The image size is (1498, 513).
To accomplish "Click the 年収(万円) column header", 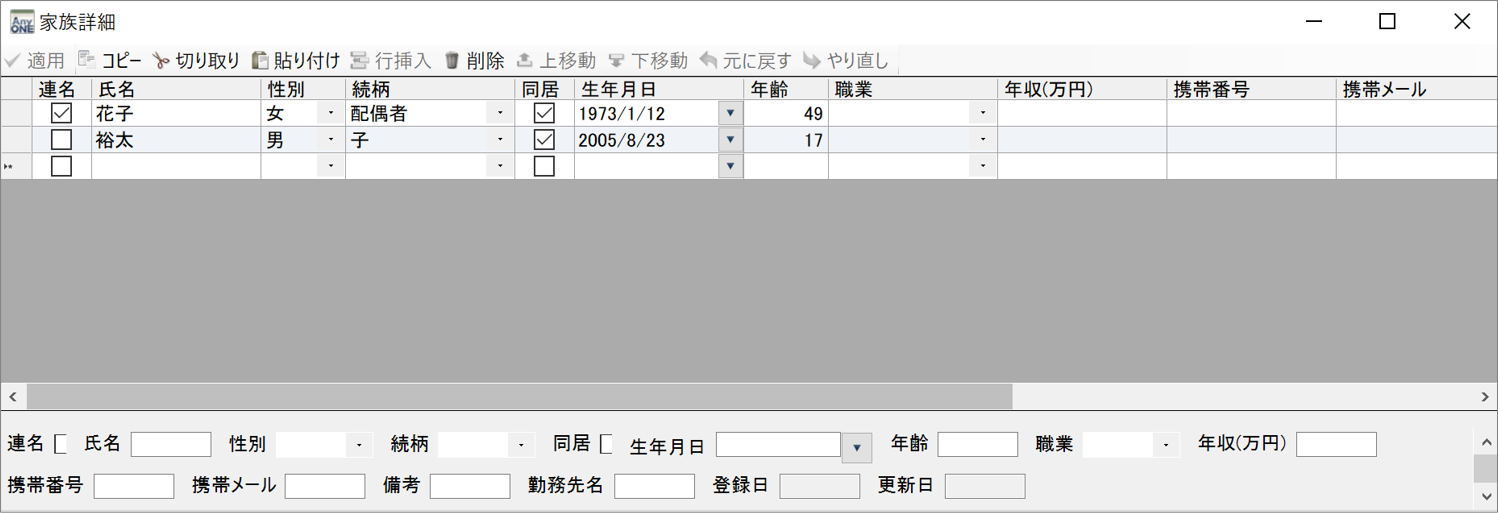I will tap(1082, 89).
